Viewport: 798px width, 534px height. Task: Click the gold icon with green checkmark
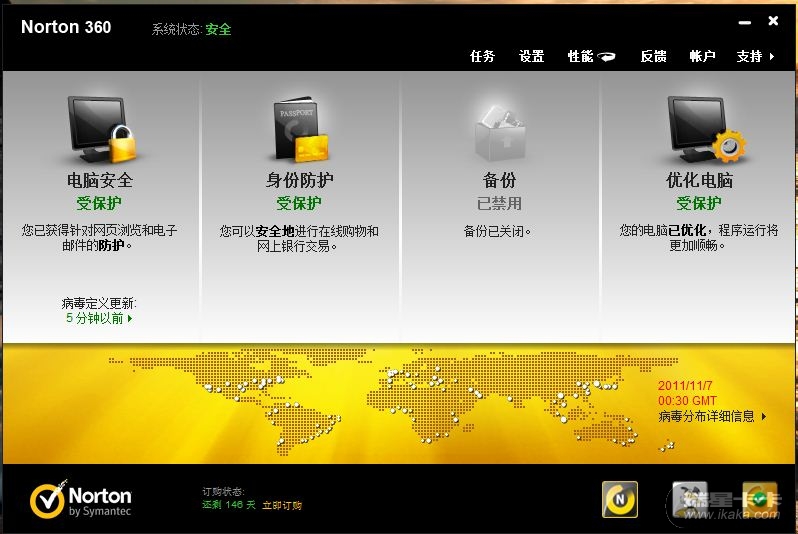click(759, 499)
